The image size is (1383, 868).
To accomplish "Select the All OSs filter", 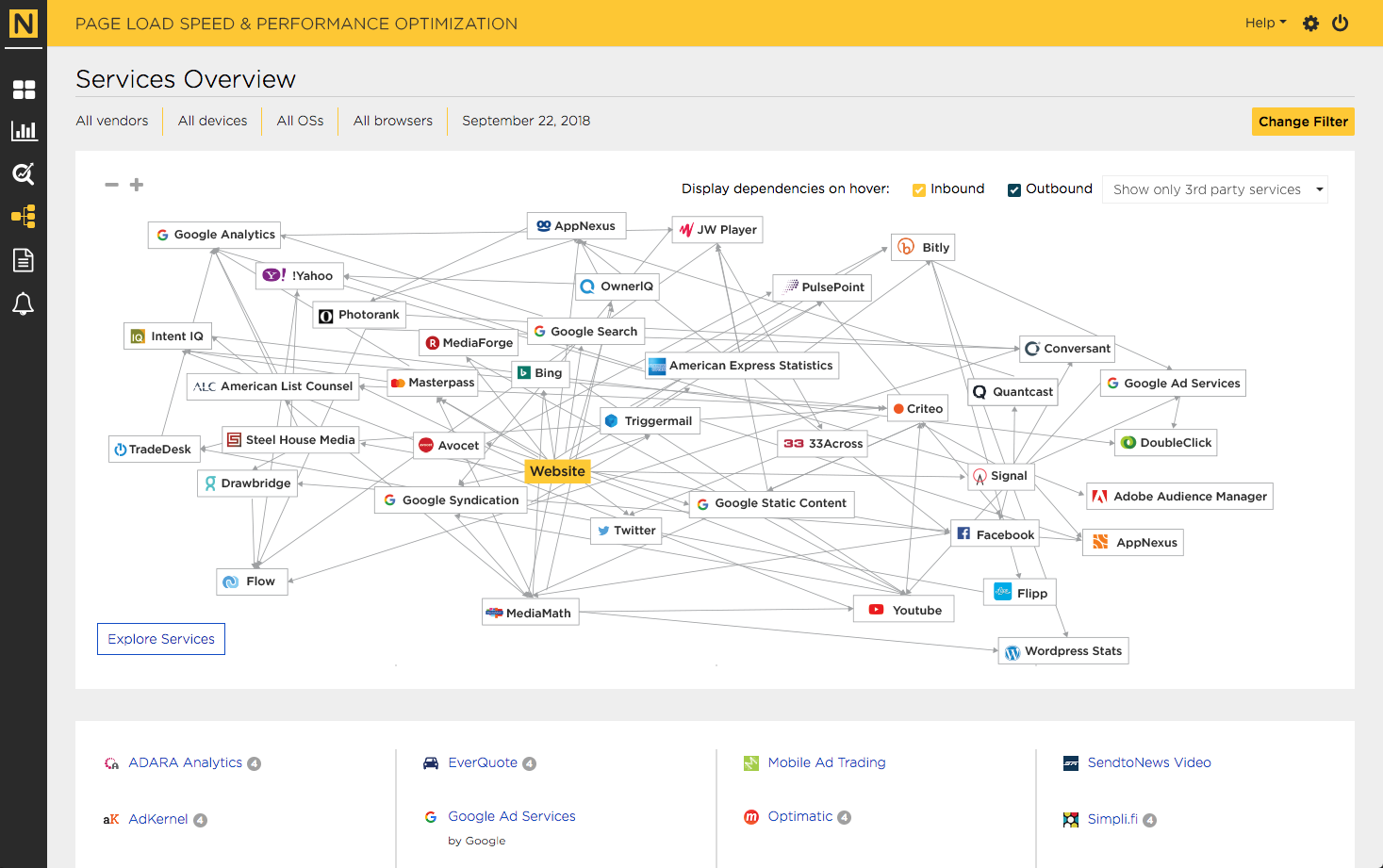I will (301, 121).
